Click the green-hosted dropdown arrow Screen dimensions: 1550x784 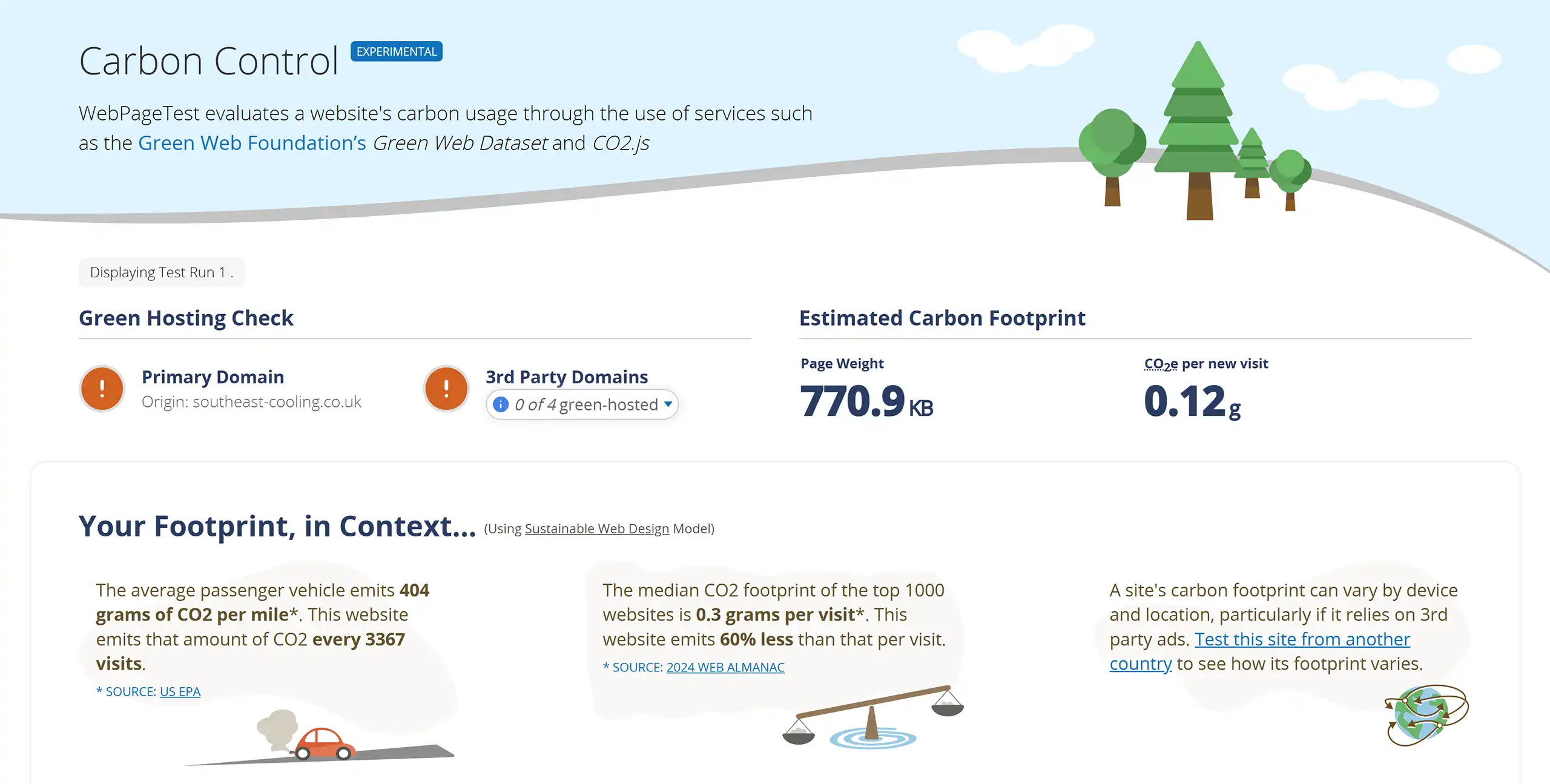pos(668,404)
